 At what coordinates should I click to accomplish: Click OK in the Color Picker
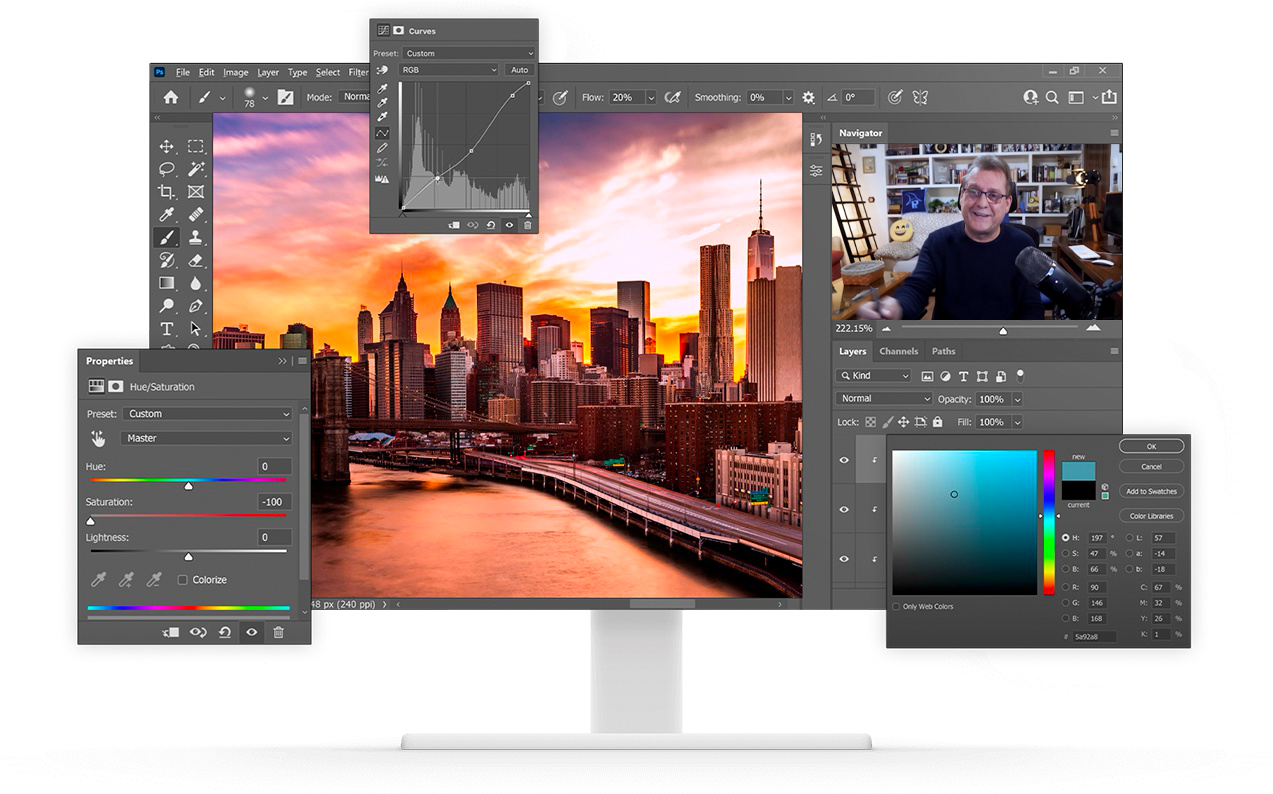click(x=1151, y=447)
